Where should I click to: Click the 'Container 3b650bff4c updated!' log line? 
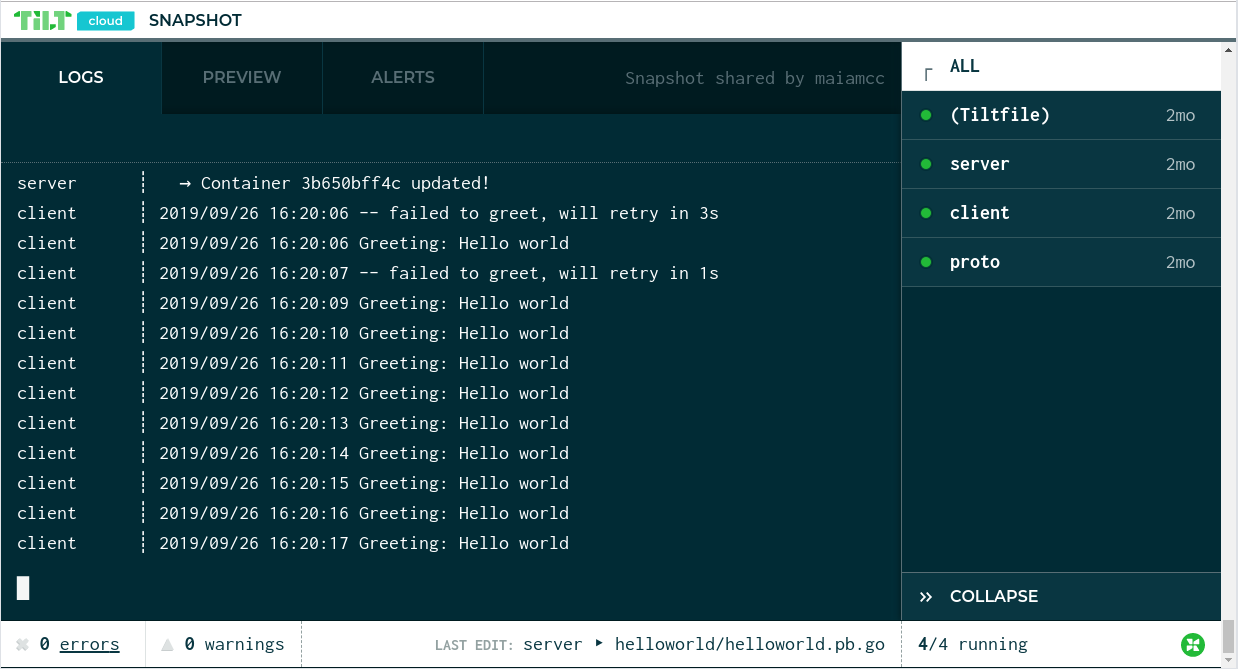pyautogui.click(x=334, y=183)
